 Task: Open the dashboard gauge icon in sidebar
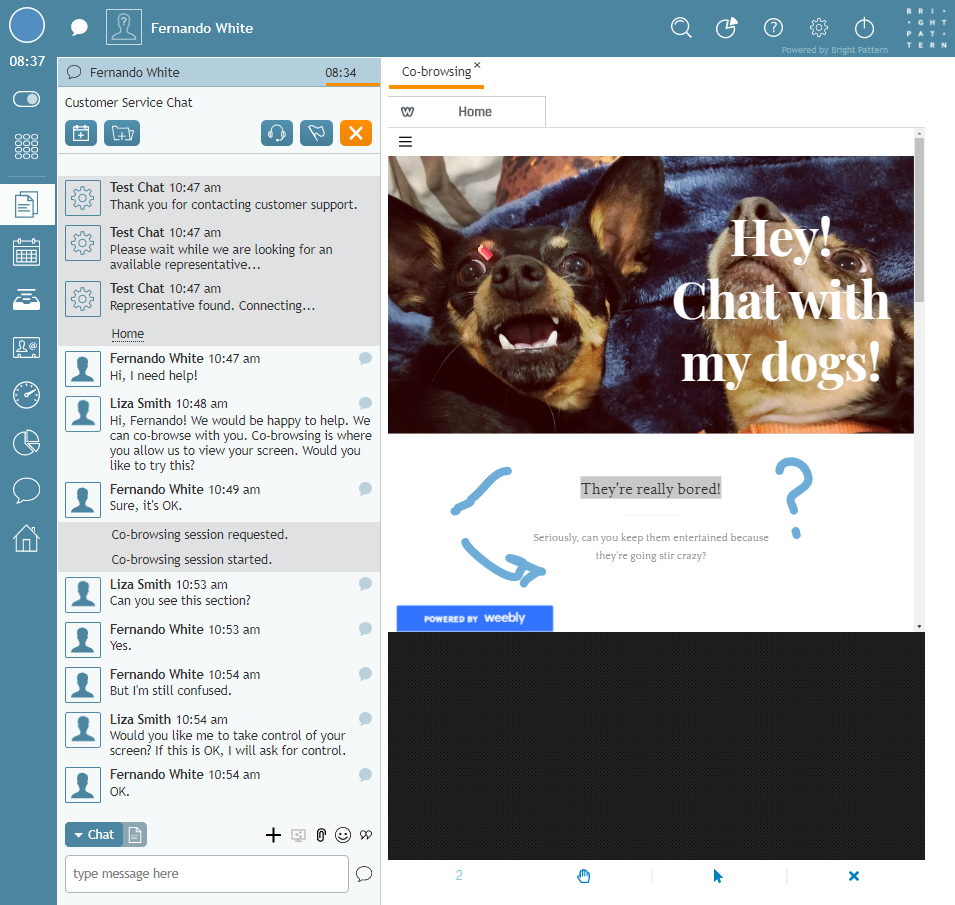tap(27, 395)
